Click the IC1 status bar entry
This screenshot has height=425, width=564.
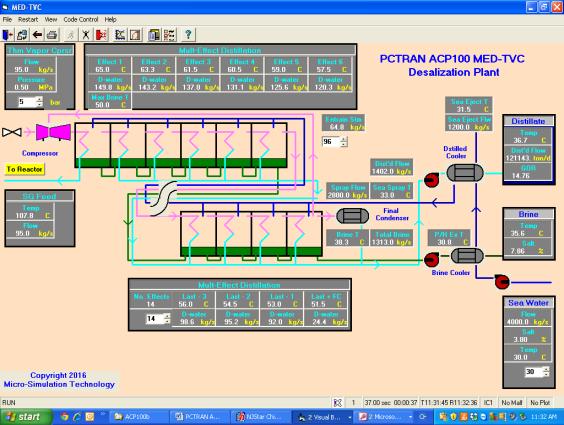tap(488, 403)
